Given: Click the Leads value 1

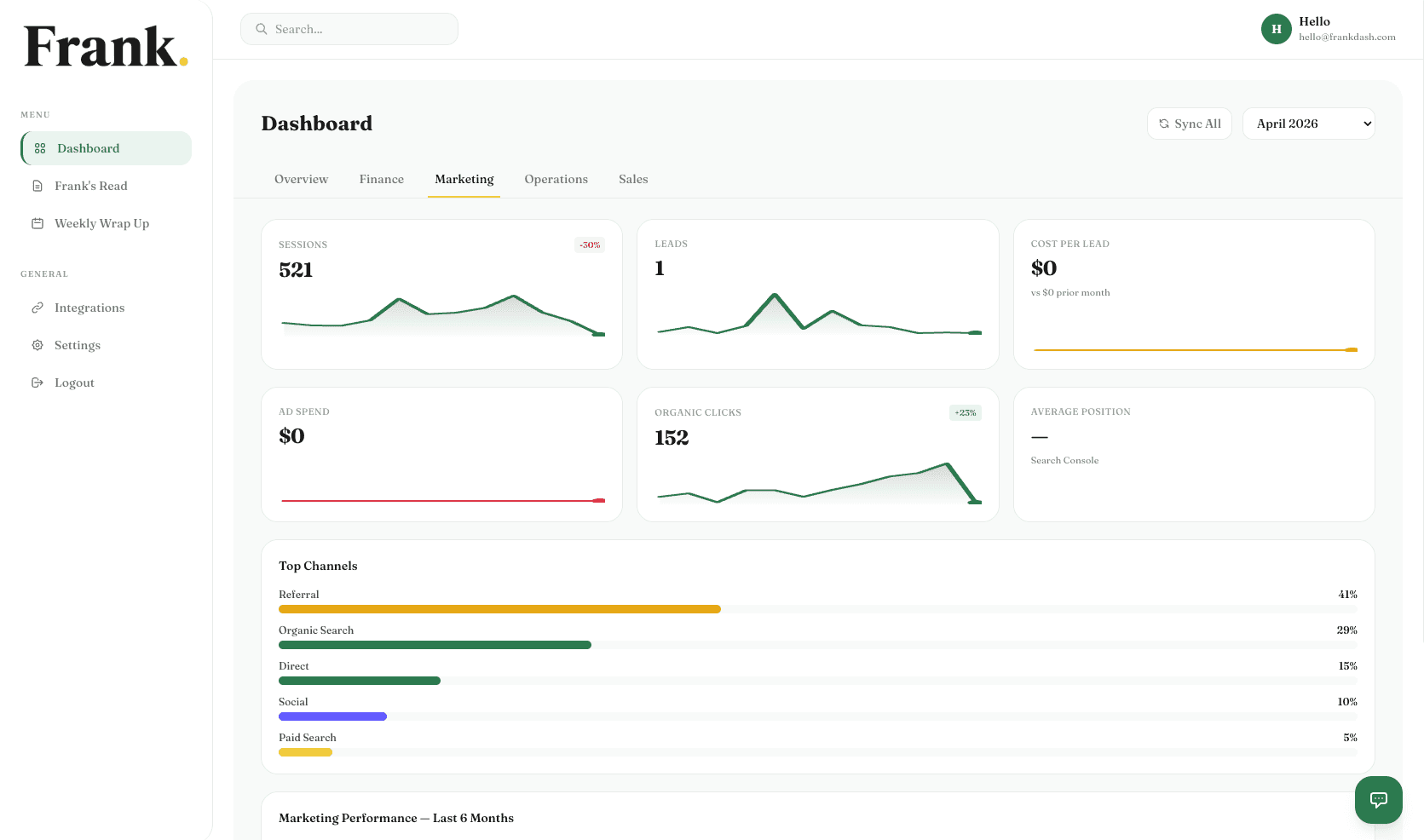Looking at the screenshot, I should tap(660, 268).
